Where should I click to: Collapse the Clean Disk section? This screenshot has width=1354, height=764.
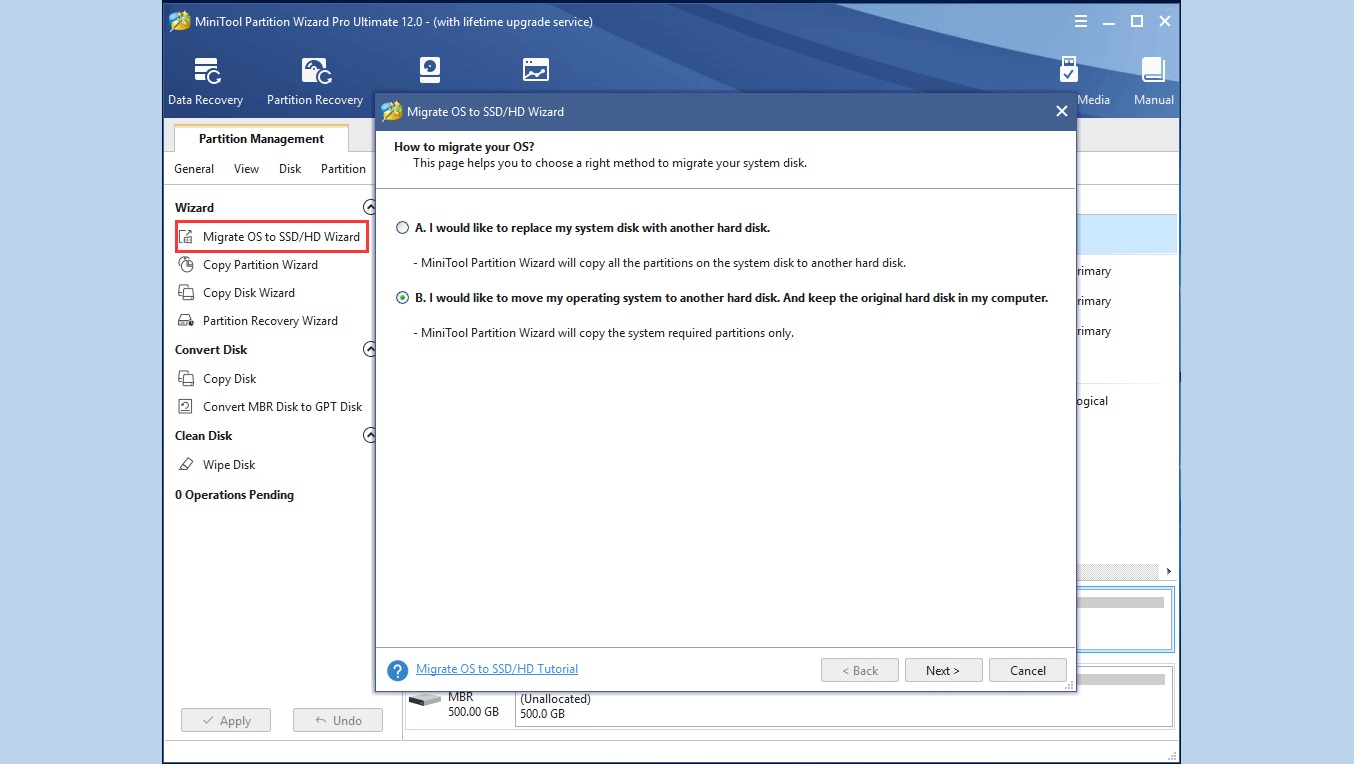(x=369, y=435)
